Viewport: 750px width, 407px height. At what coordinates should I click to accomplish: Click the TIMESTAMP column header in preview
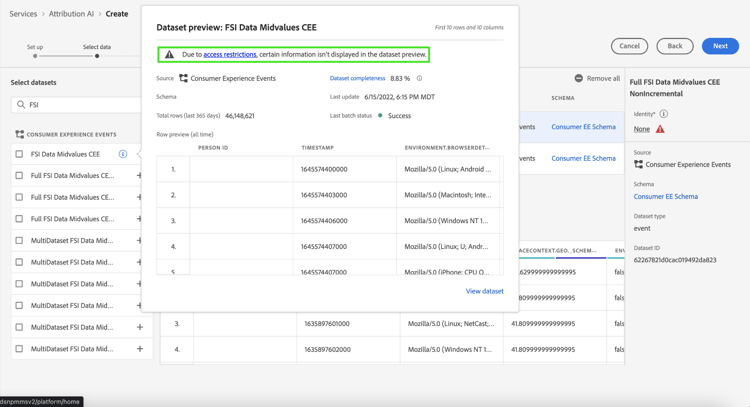point(318,148)
